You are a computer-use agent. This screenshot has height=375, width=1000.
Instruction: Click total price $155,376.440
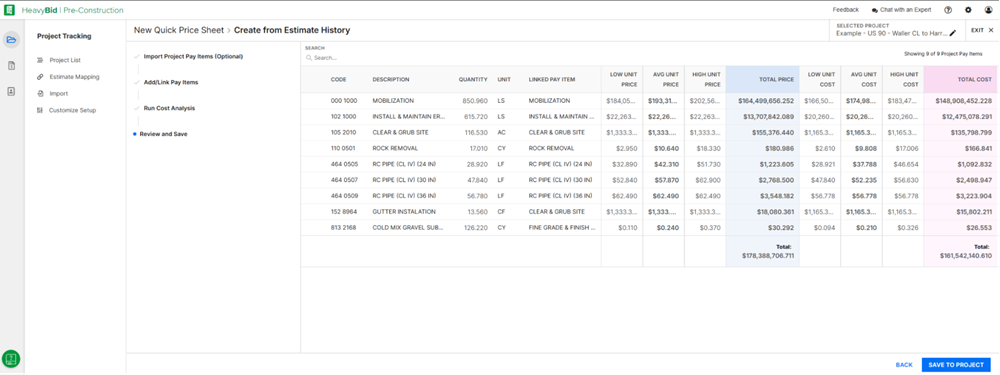(774, 132)
